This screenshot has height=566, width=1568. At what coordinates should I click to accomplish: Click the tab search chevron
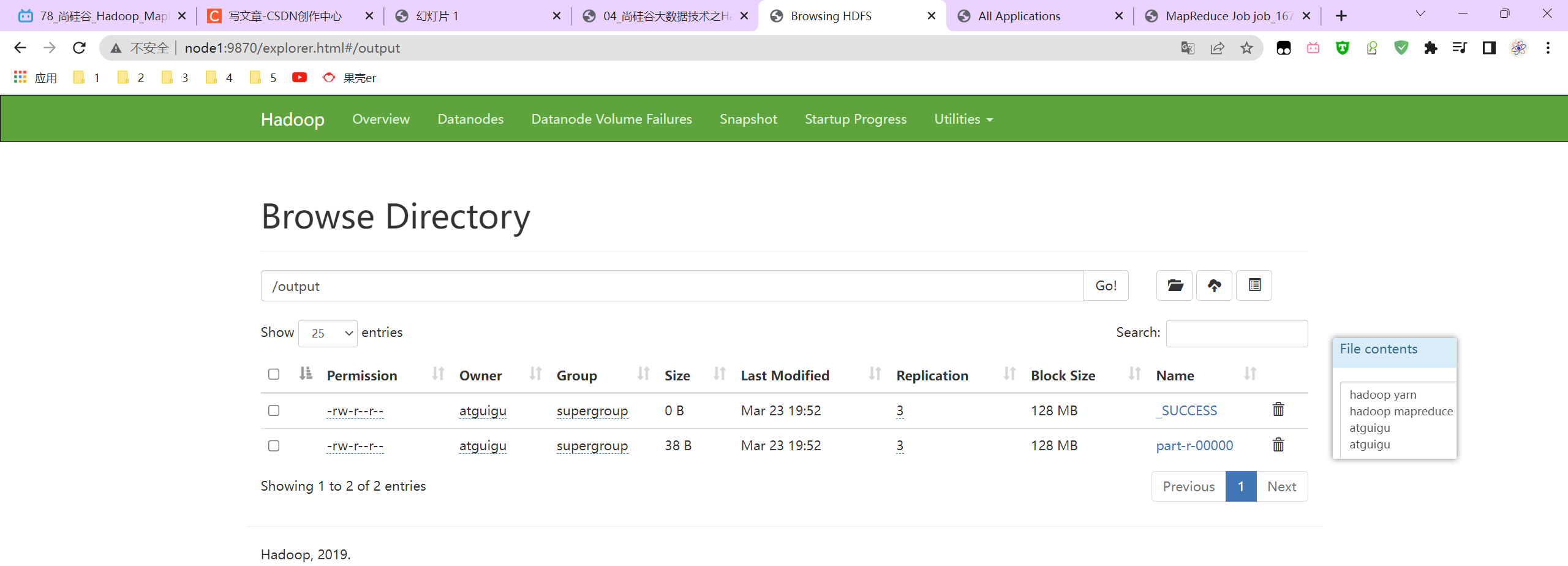(1420, 13)
